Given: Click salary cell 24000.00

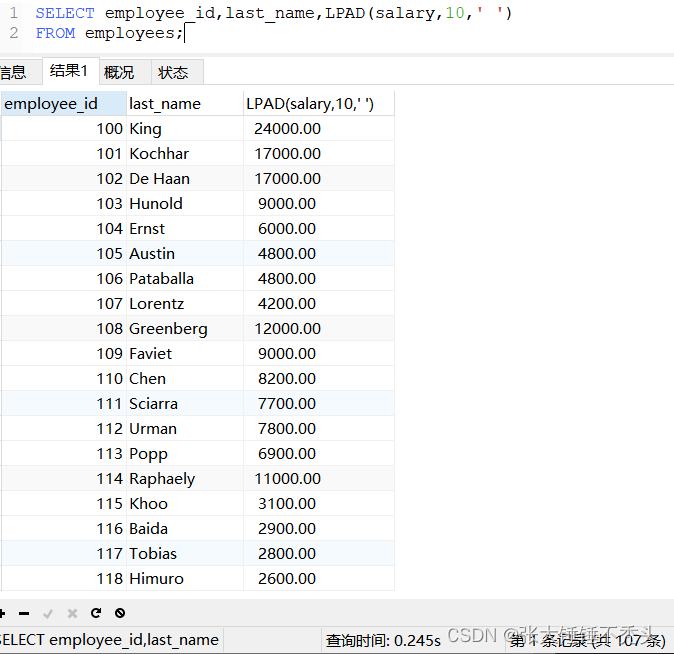Looking at the screenshot, I should (x=319, y=129).
